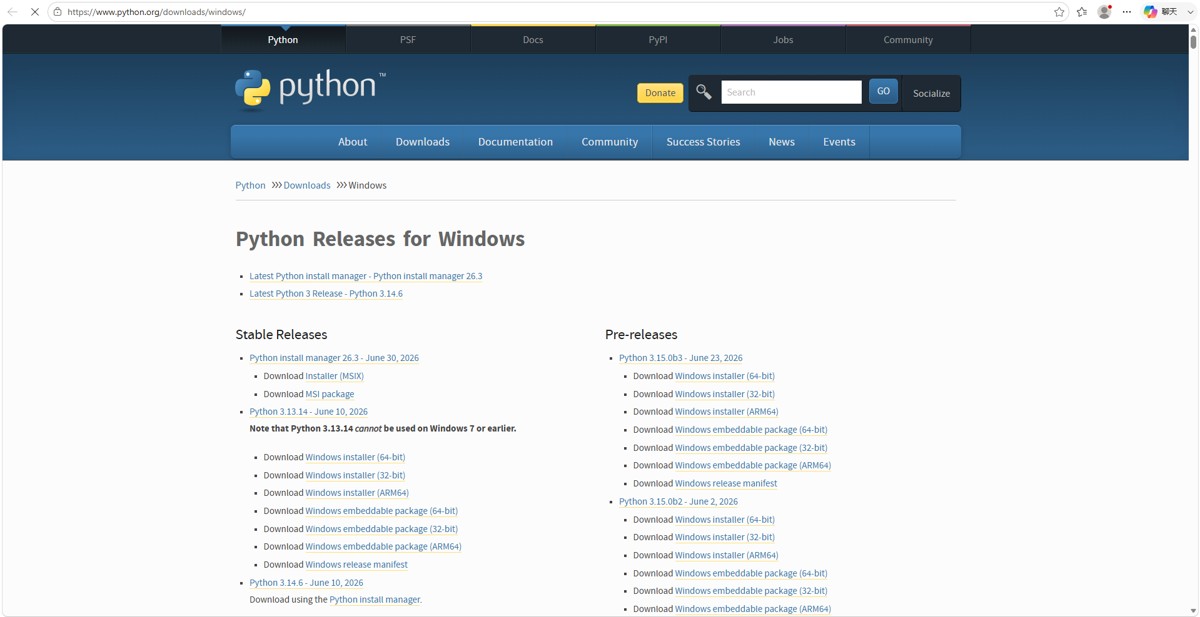Download 3.15.0b3 embeddable package (64-bit)
1200x617 pixels.
click(751, 430)
